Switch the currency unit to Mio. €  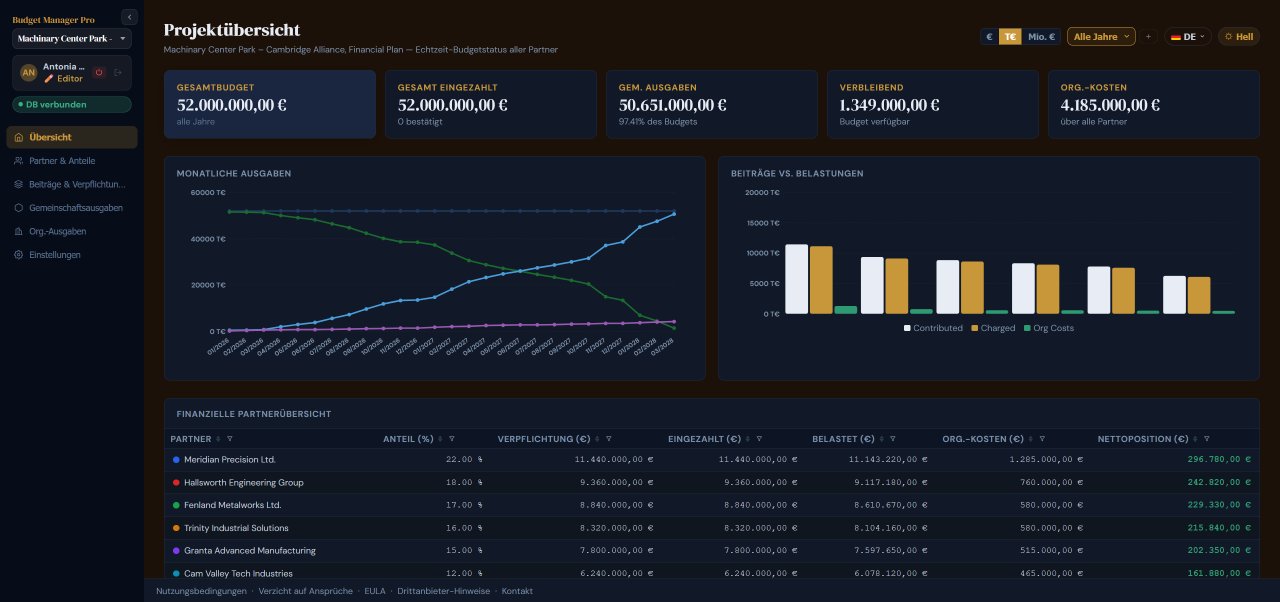tap(1042, 36)
